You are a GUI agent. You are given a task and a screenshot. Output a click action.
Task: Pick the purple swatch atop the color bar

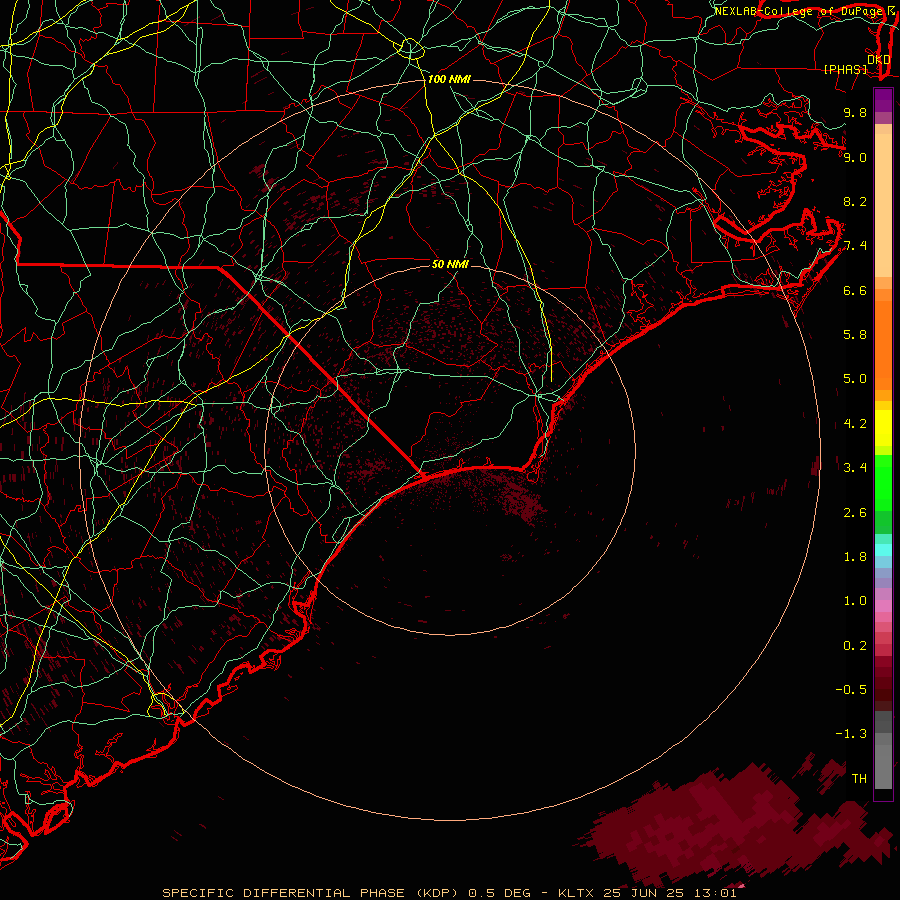point(883,100)
